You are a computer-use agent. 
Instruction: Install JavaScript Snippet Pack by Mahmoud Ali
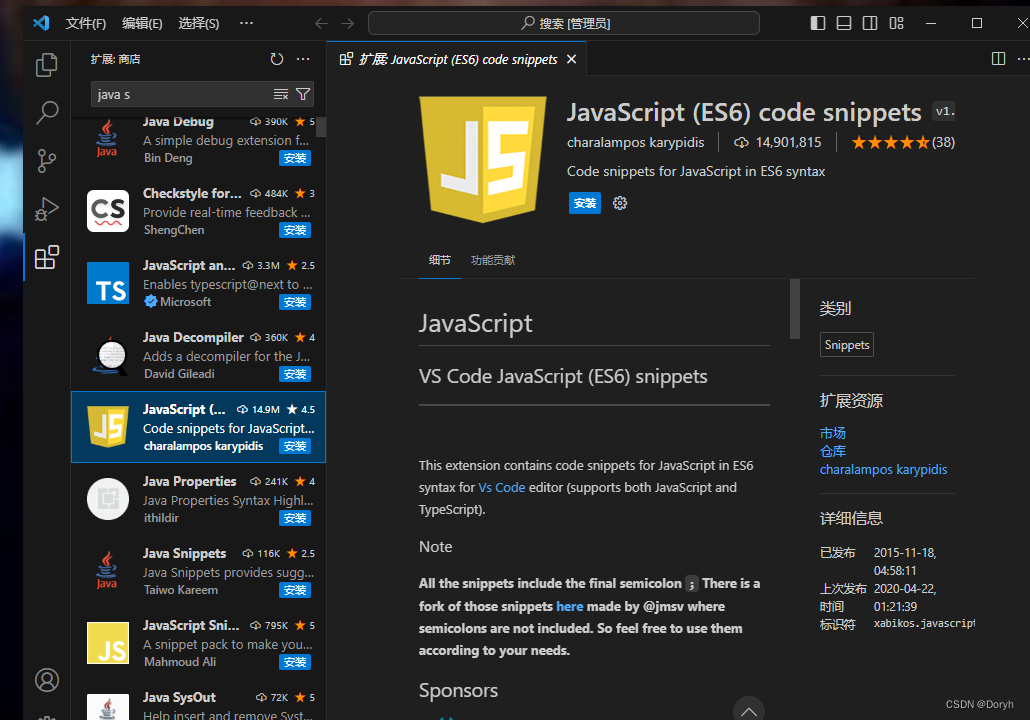295,662
